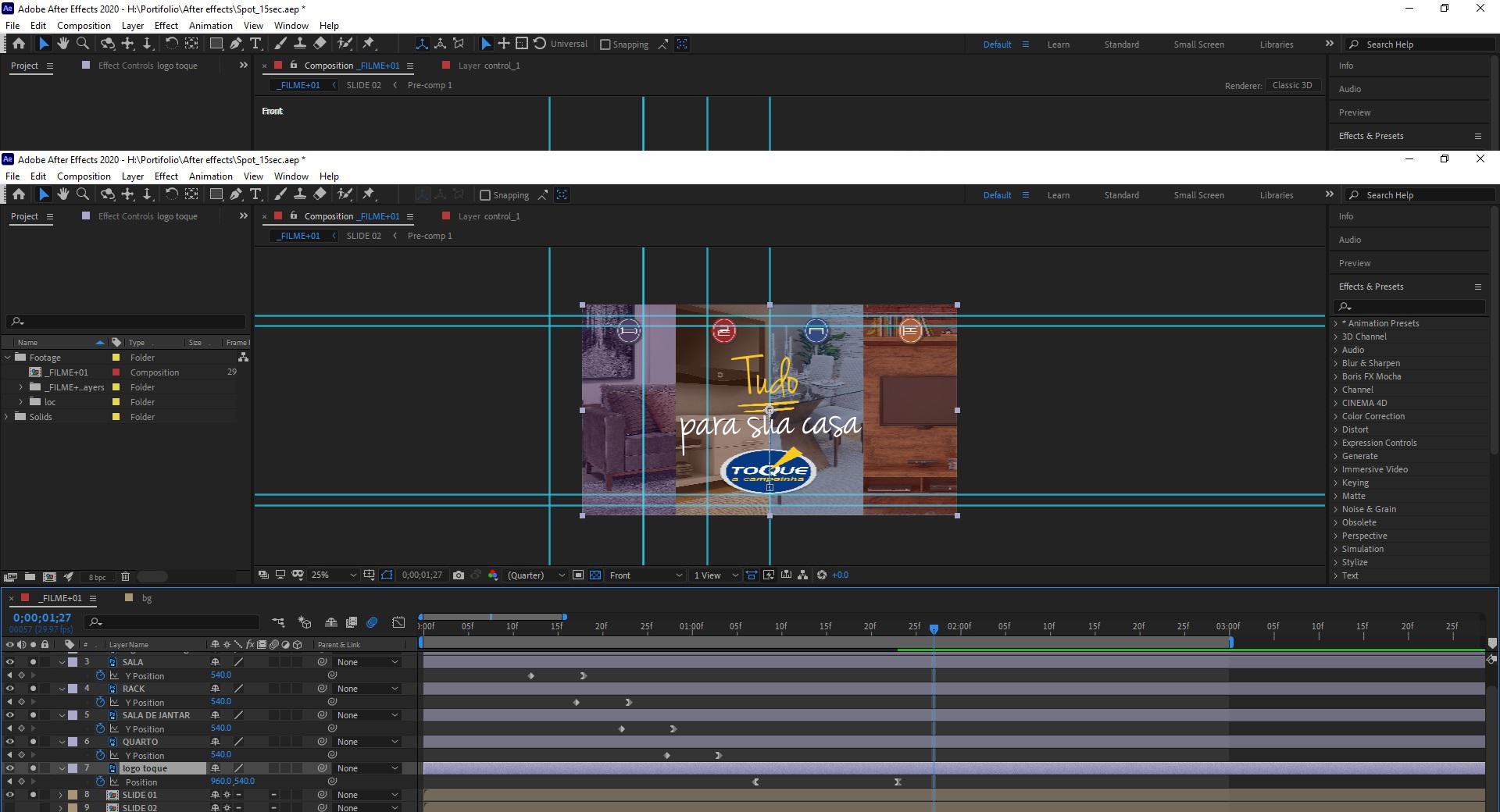The image size is (1500, 812).
Task: Hide the SALA layer using eye icon
Action: [10, 662]
